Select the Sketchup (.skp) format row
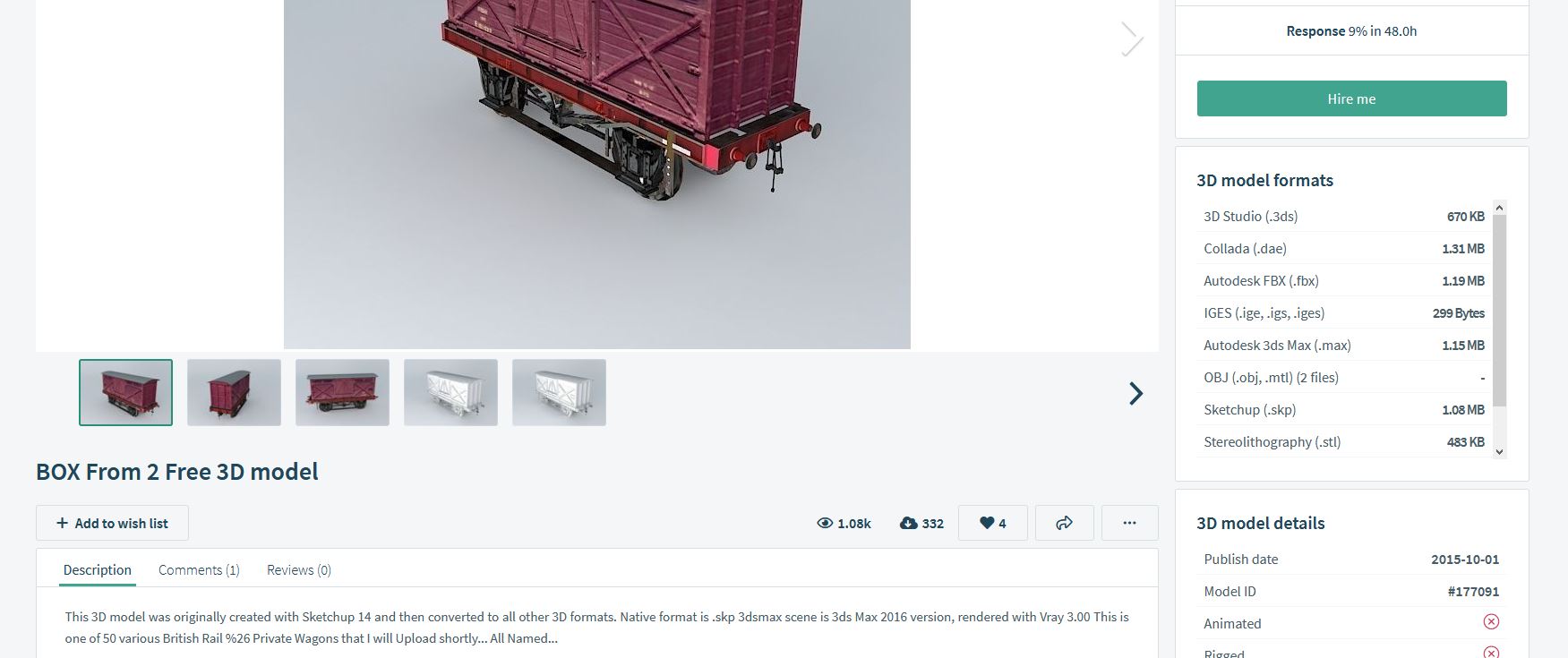1568x658 pixels. [1344, 409]
